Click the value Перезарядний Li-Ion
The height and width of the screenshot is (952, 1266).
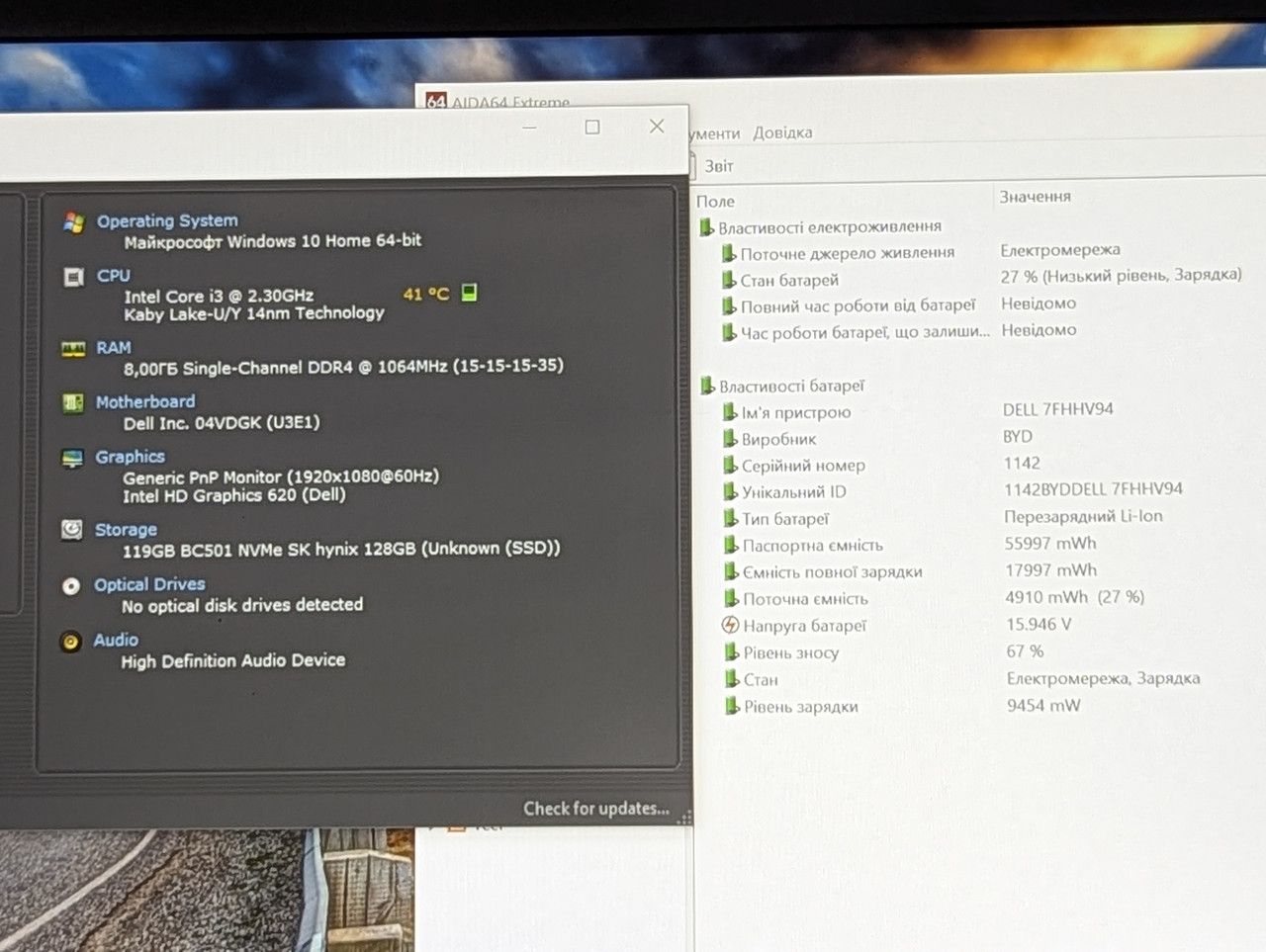1084,516
